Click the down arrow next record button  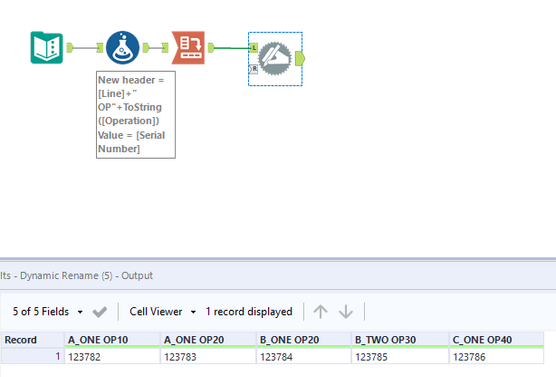tap(346, 312)
